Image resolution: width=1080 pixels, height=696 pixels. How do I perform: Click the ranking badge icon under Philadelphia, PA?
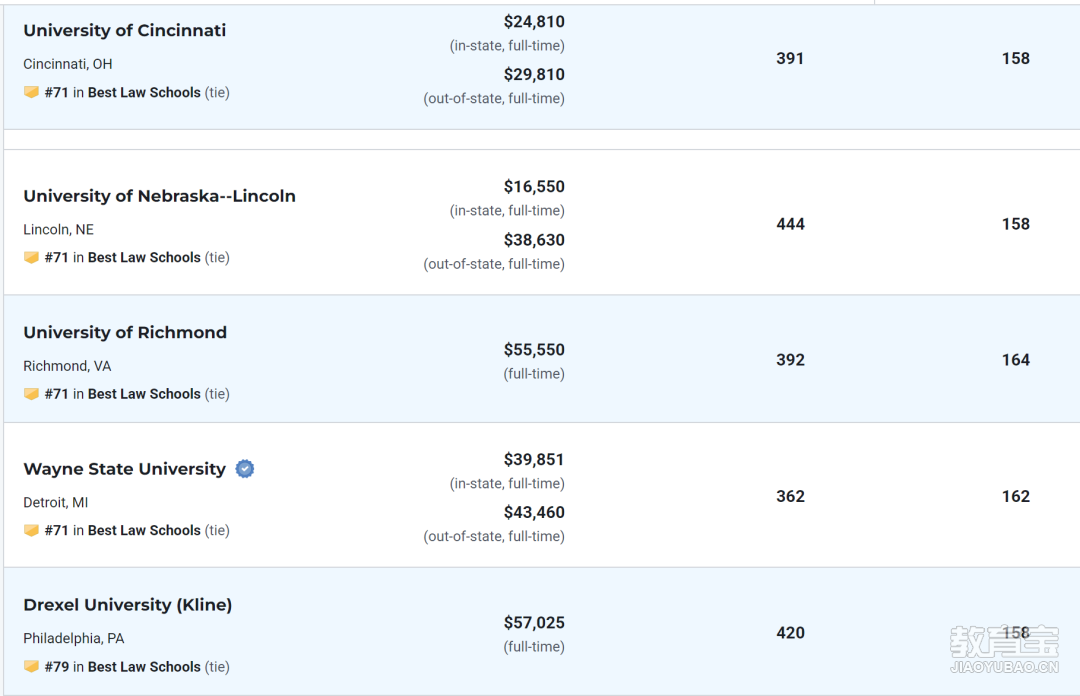coord(31,666)
